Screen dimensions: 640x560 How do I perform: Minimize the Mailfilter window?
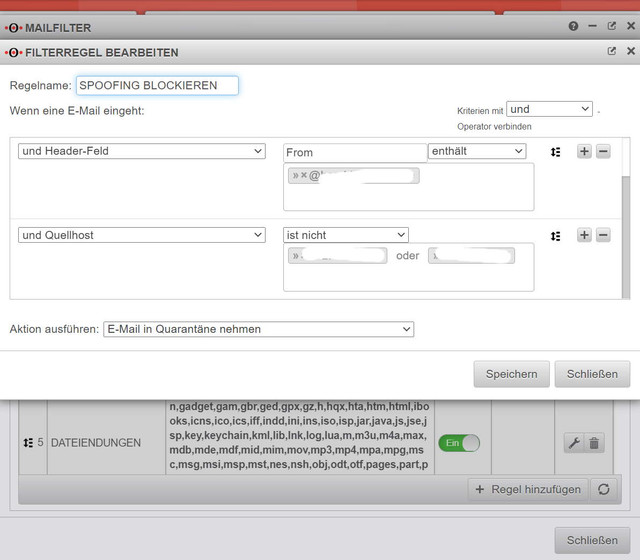(x=593, y=26)
